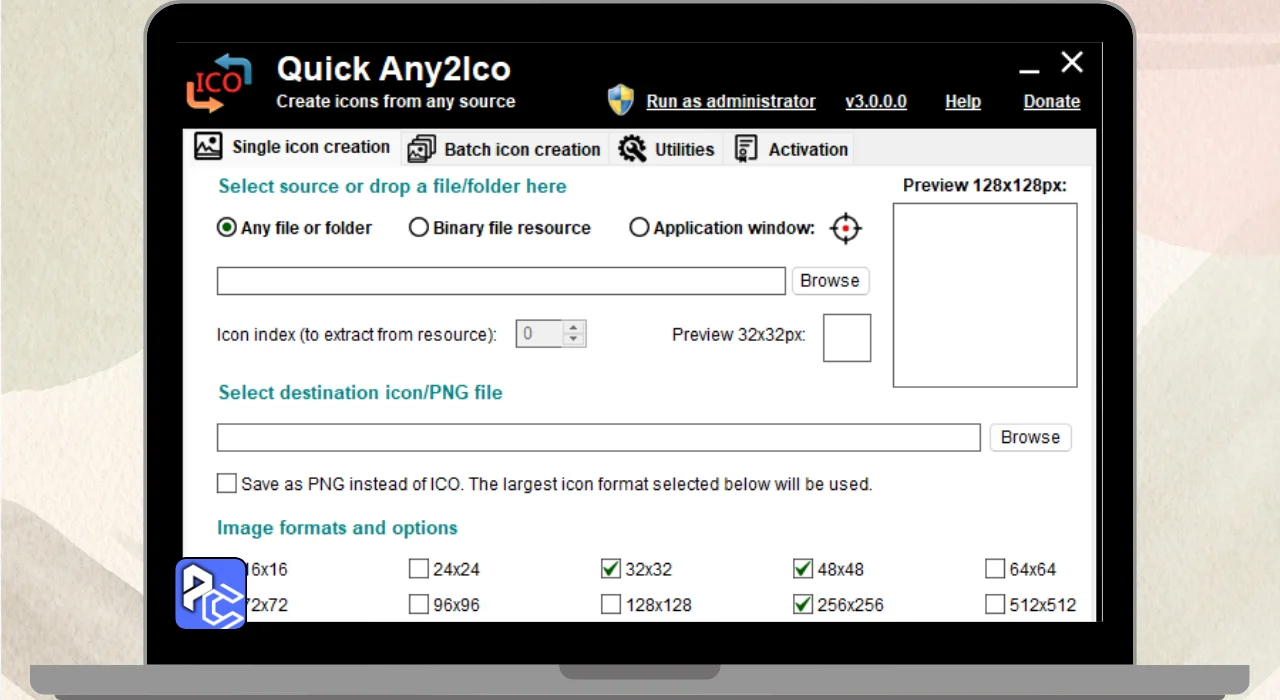Check the 24x24 format box
This screenshot has width=1280, height=700.
pyautogui.click(x=419, y=569)
